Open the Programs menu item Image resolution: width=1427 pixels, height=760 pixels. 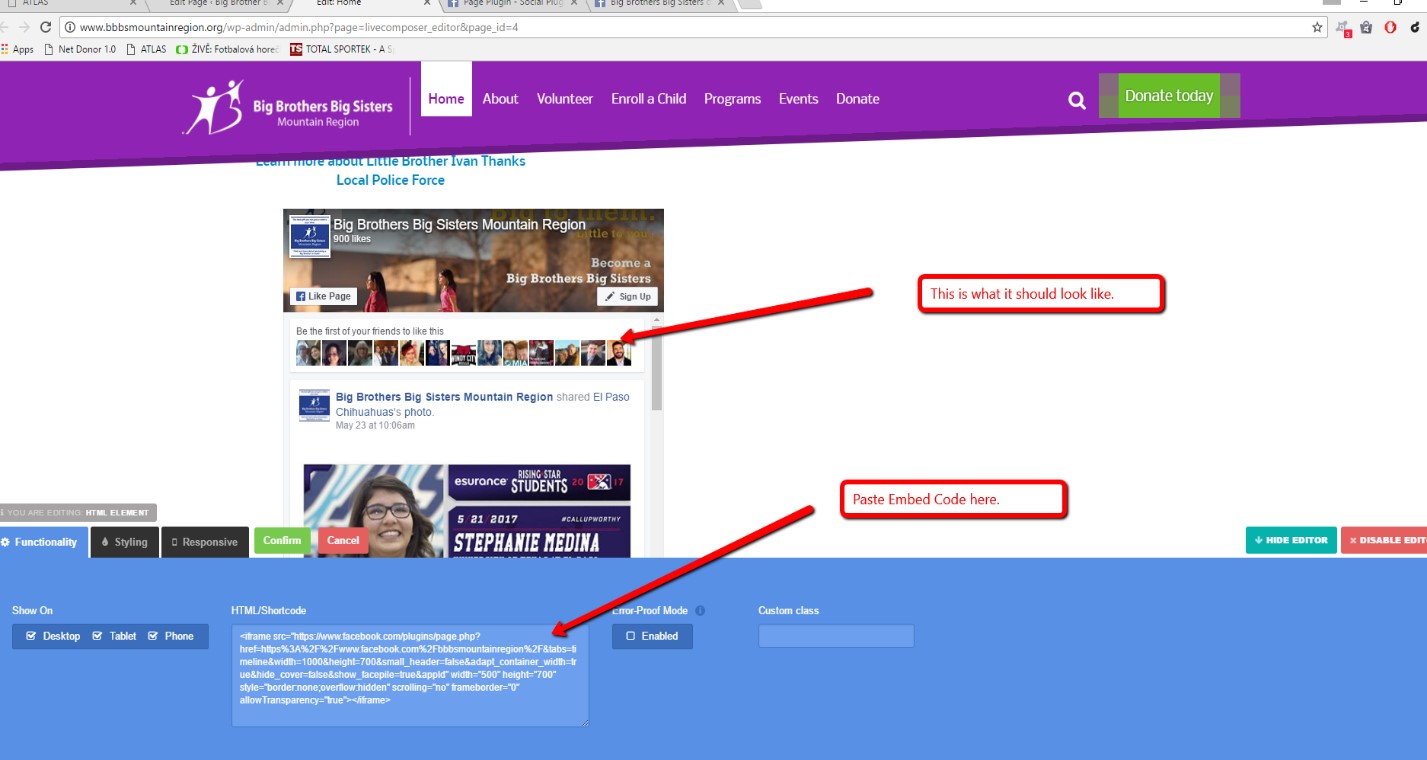click(732, 99)
